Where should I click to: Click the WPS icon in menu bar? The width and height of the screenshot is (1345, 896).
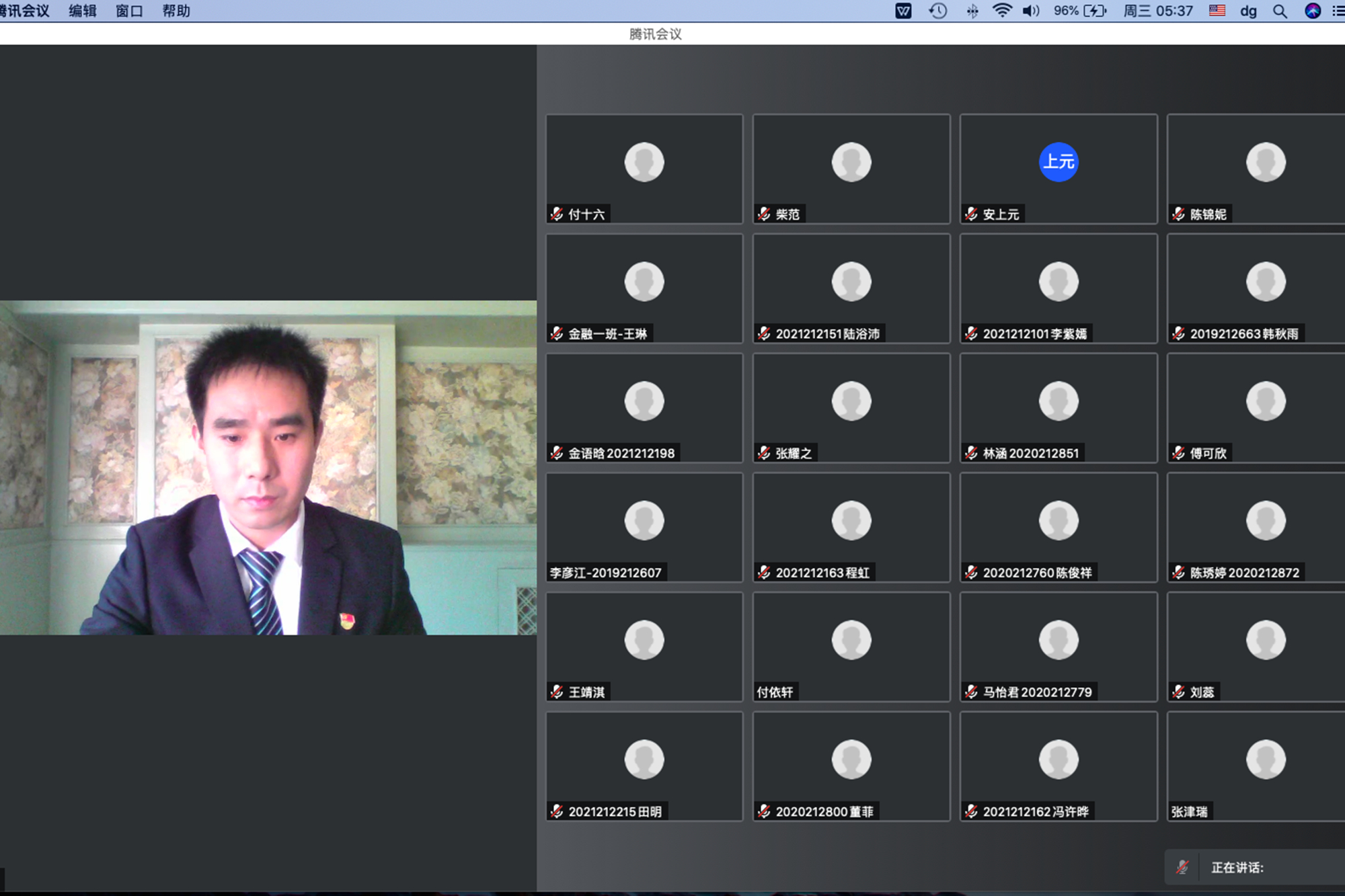(x=903, y=11)
